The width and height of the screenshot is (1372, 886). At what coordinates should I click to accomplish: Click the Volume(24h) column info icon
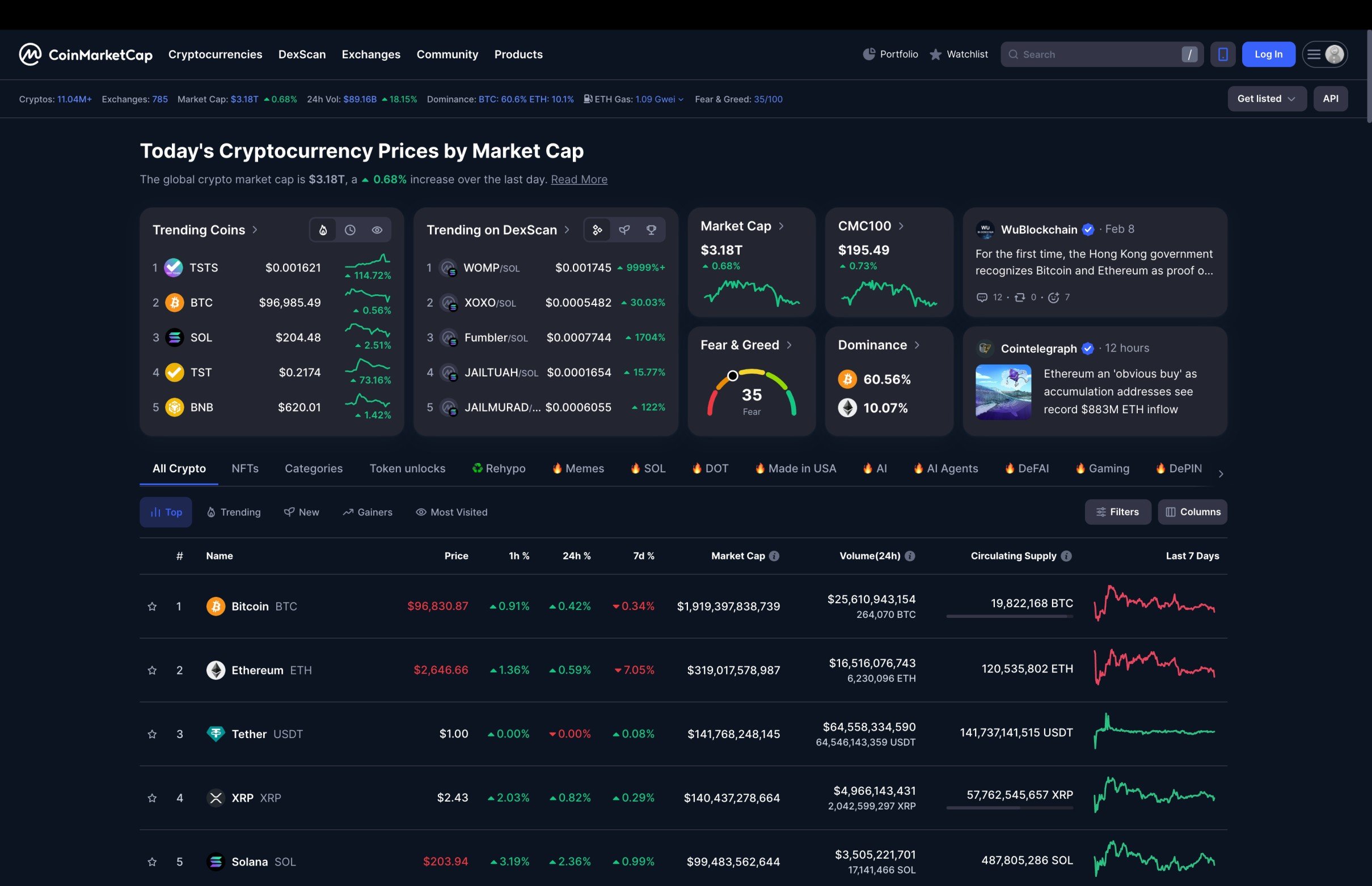910,556
